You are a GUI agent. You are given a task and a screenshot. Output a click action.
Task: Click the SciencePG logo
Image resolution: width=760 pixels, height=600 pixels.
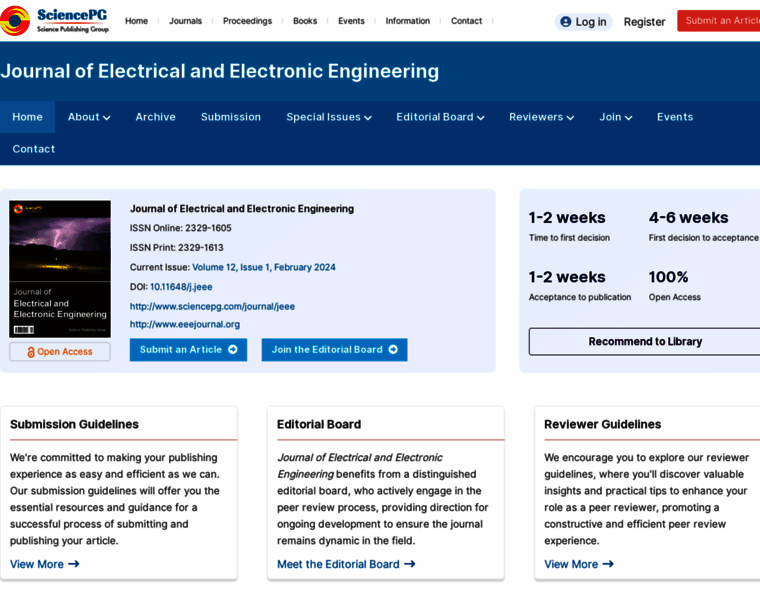[55, 20]
